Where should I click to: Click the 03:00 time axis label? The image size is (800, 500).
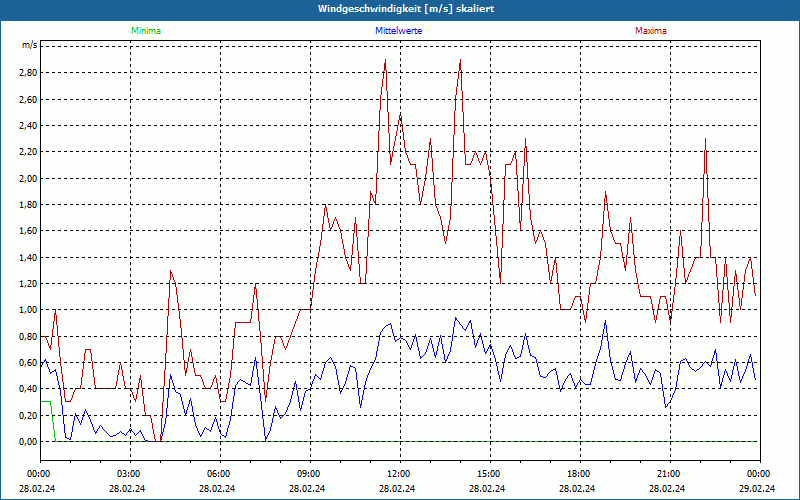[128, 474]
